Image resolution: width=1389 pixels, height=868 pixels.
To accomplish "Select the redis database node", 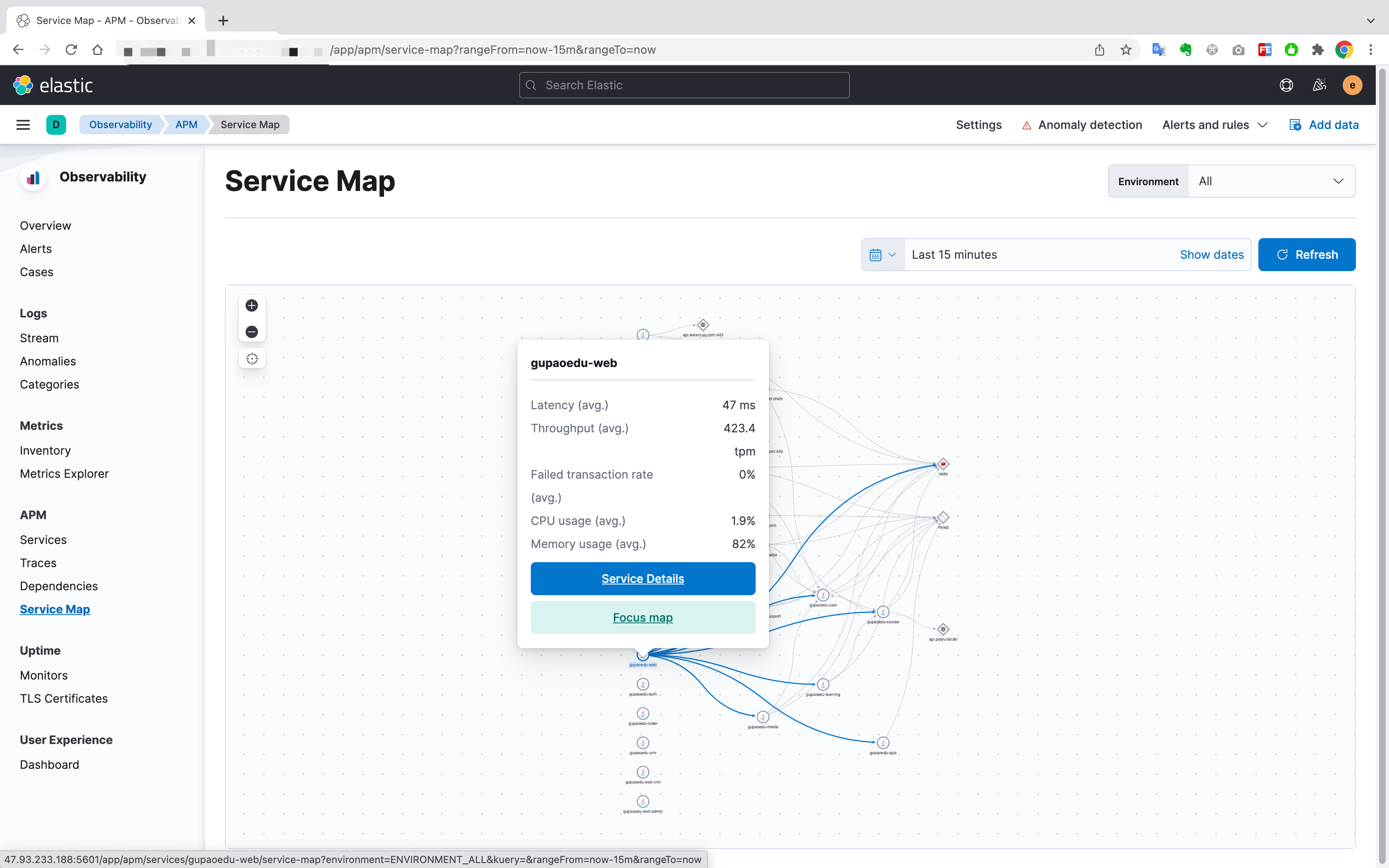I will tap(943, 464).
